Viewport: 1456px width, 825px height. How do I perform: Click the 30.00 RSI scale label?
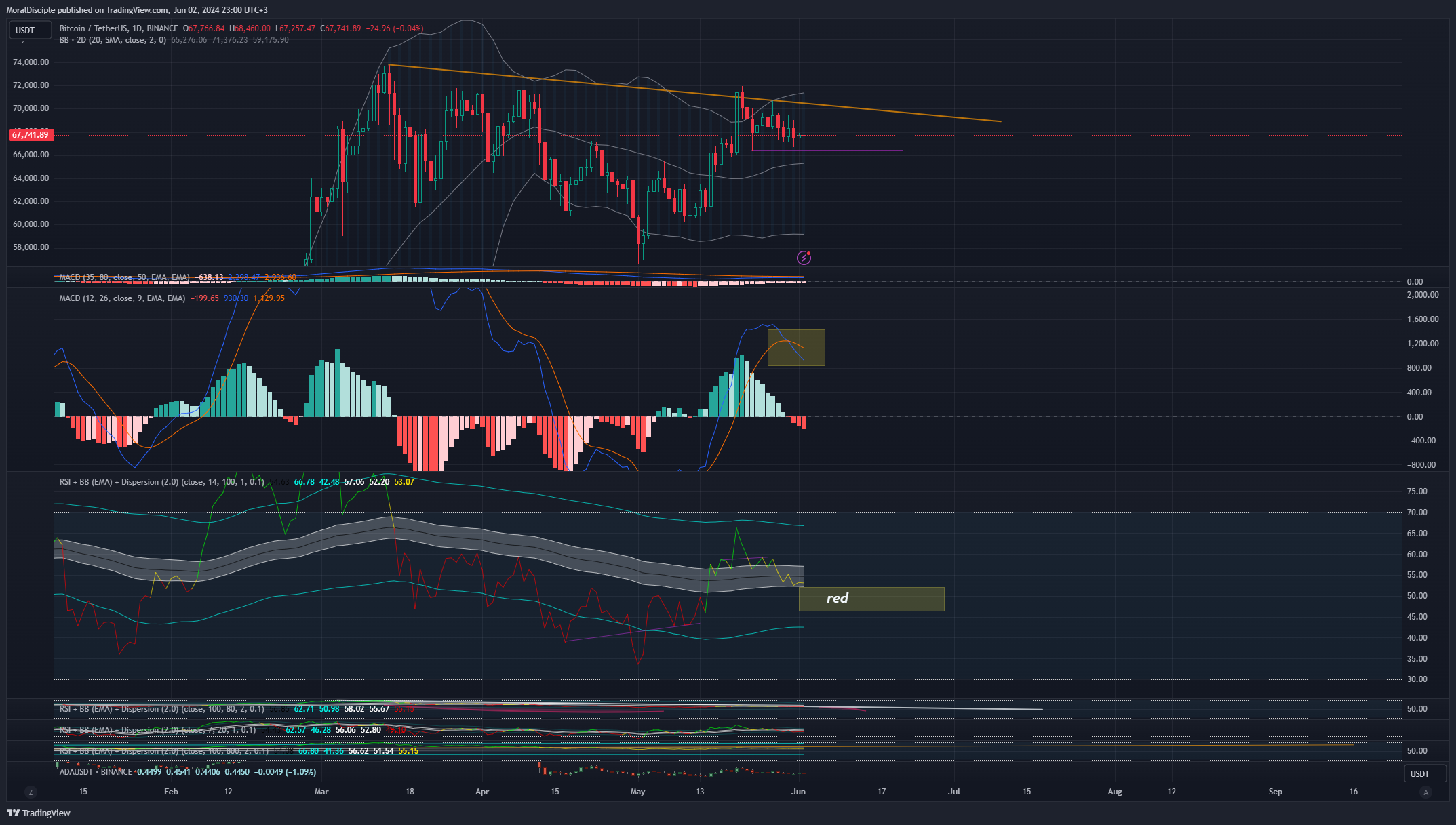point(1417,679)
